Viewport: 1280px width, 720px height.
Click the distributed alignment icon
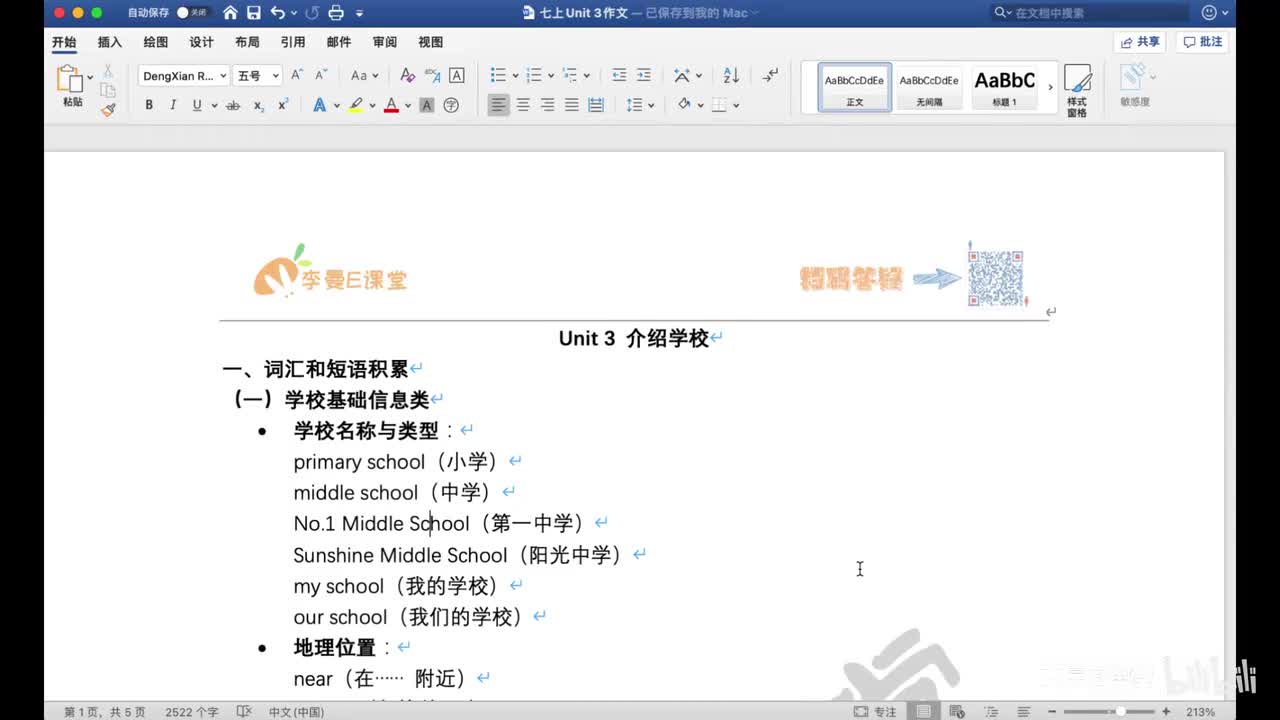click(x=596, y=105)
